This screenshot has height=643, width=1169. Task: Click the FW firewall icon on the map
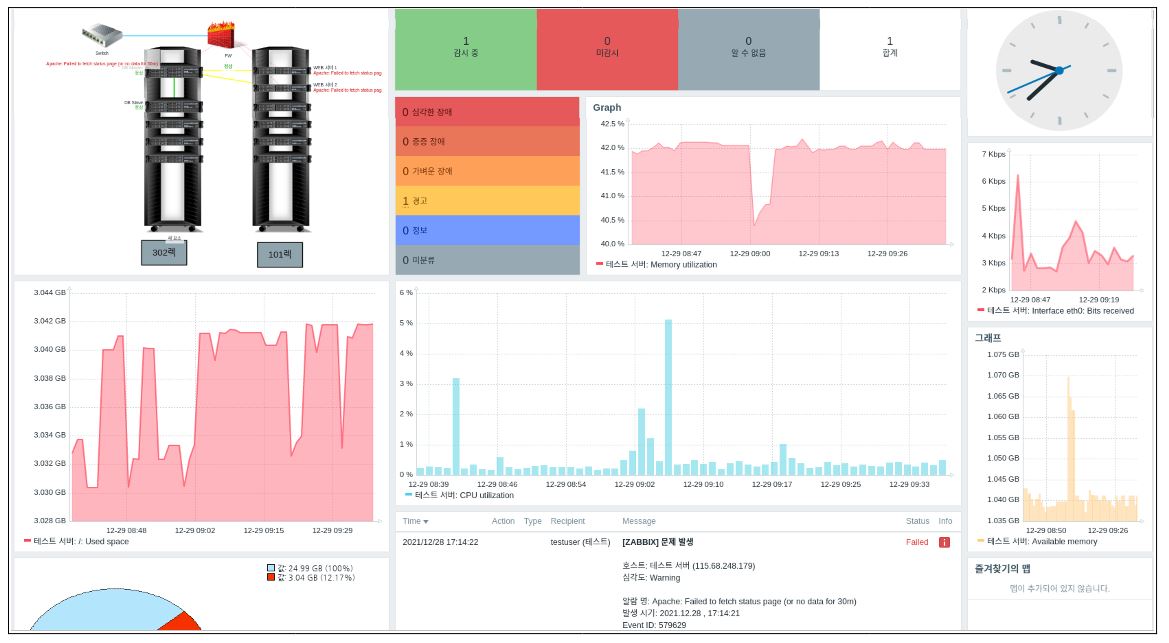[220, 36]
